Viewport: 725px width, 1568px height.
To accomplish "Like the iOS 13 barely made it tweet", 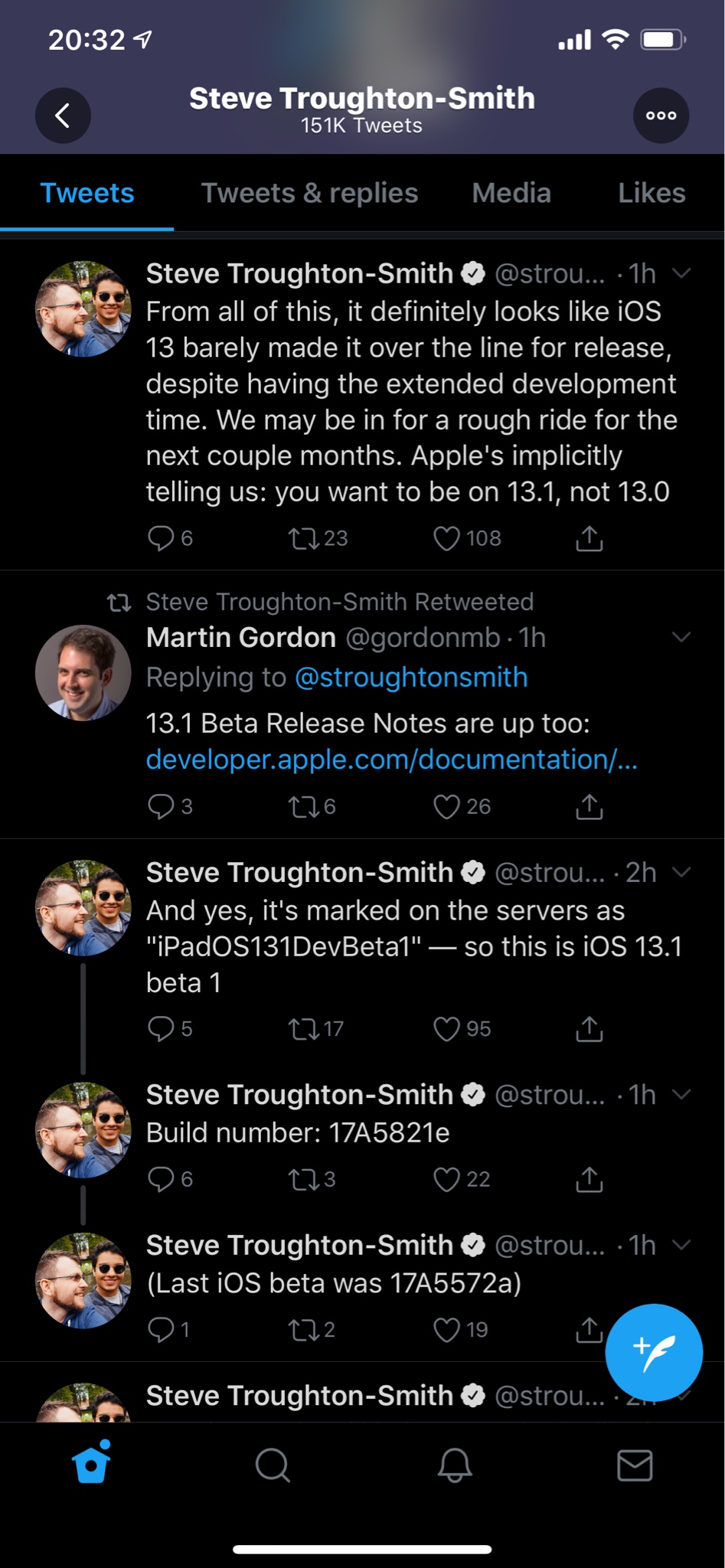I will pos(447,538).
